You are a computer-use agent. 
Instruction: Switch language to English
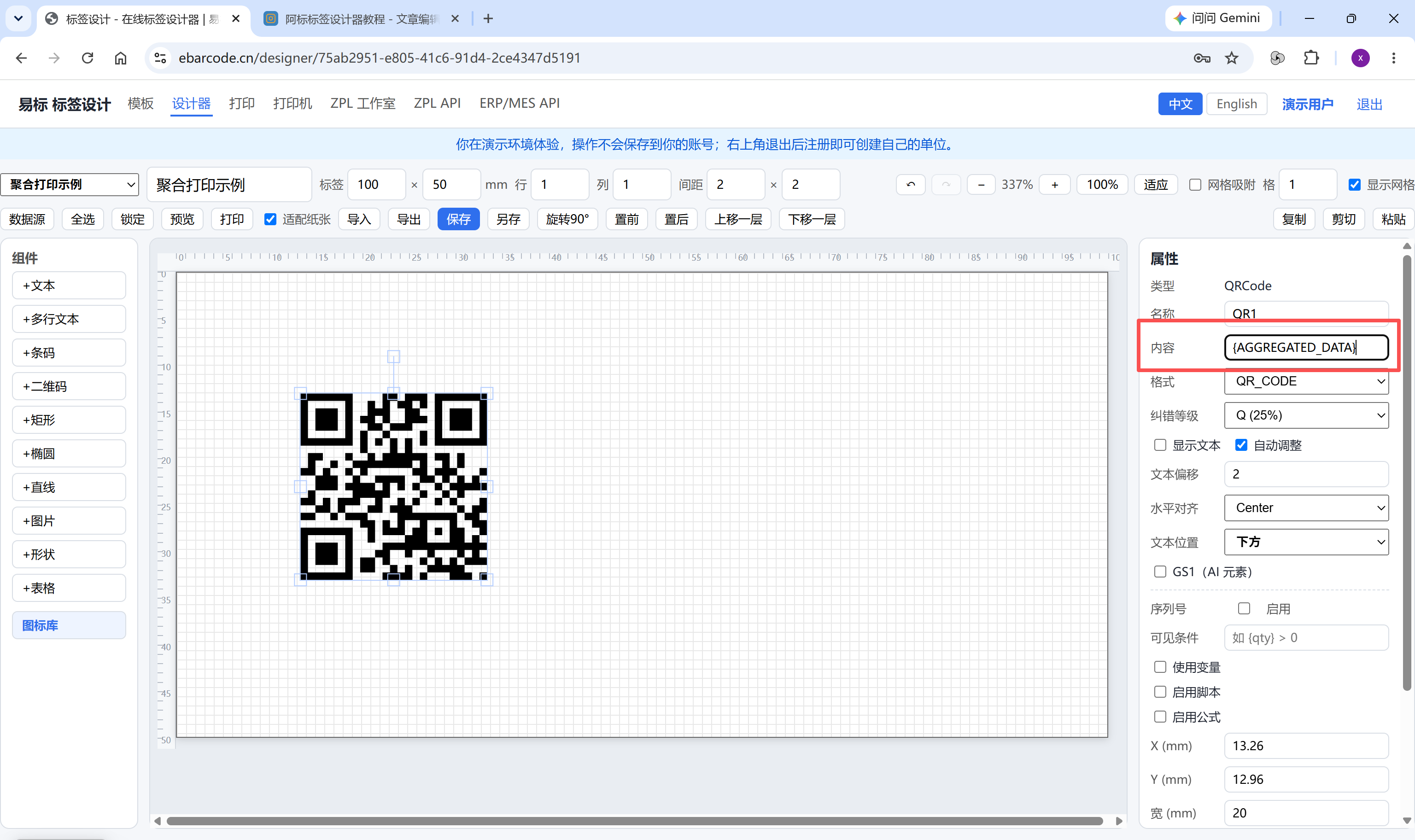point(1236,104)
